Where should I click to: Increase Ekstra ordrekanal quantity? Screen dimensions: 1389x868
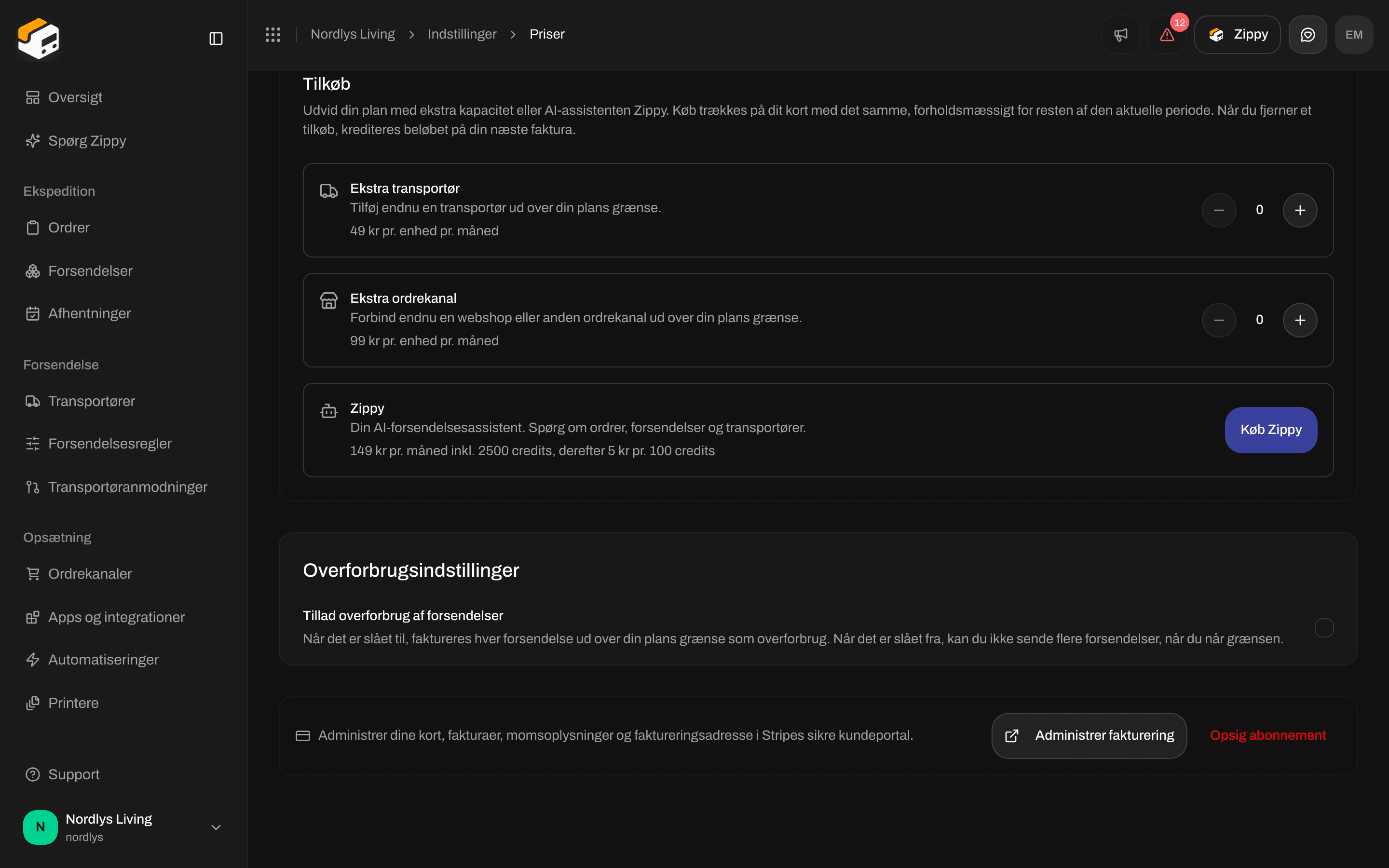pyautogui.click(x=1299, y=320)
